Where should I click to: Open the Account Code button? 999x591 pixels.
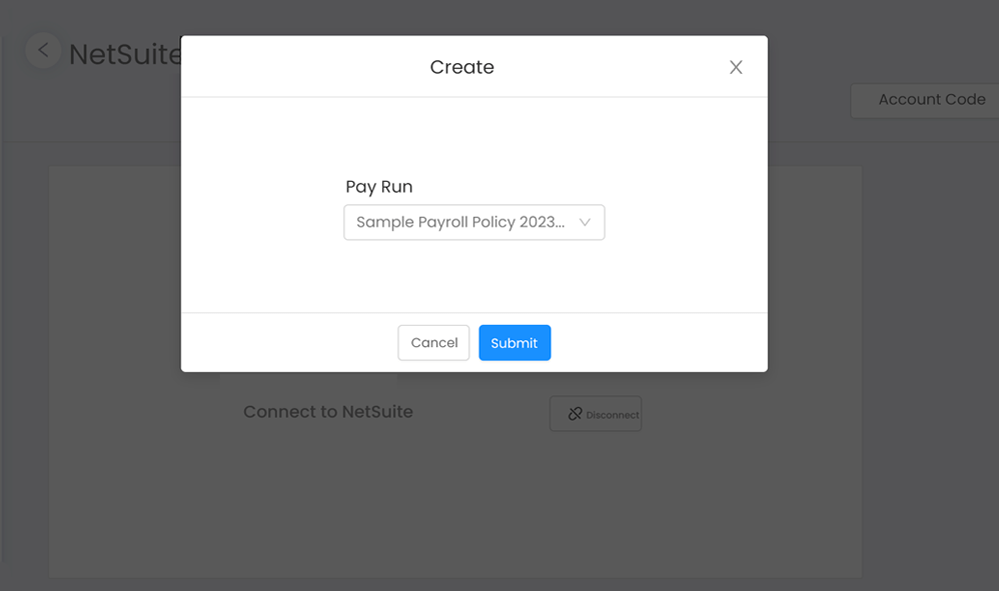(x=925, y=100)
